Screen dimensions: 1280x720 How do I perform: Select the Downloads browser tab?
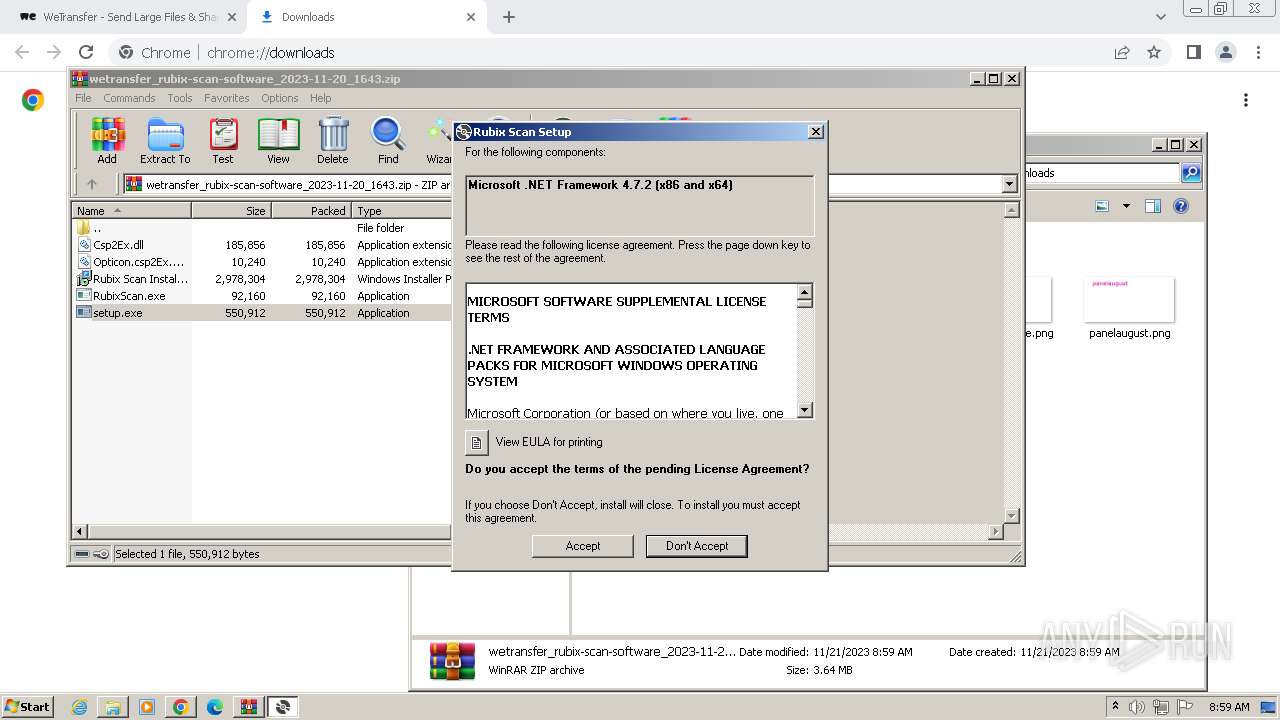[x=367, y=17]
